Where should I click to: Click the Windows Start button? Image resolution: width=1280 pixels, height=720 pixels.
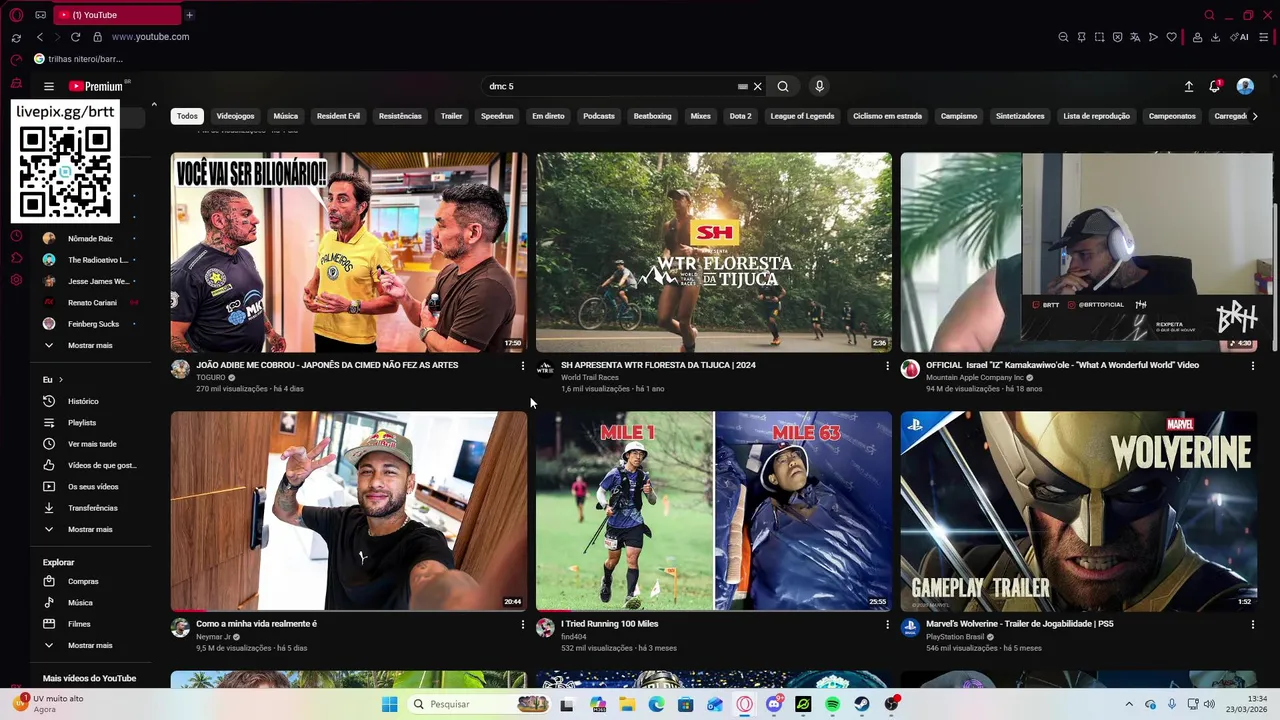click(x=389, y=704)
